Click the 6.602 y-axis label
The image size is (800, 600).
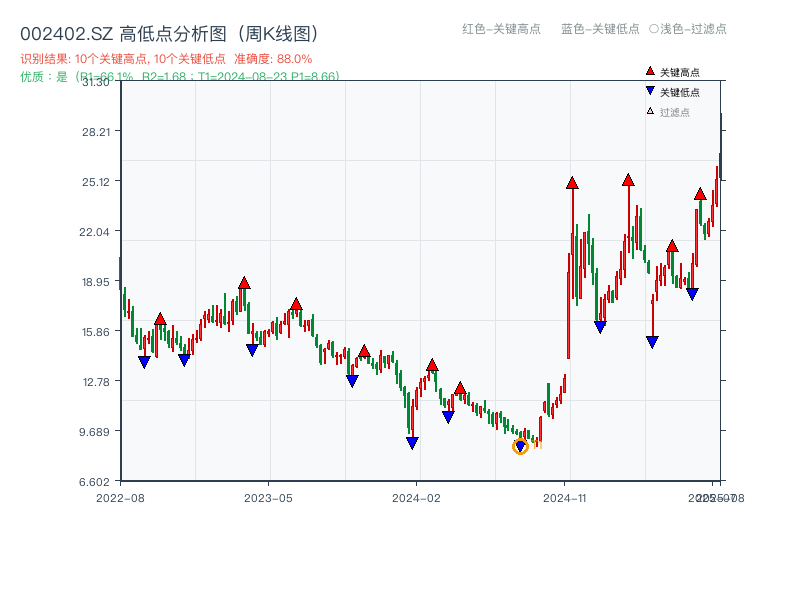point(94,482)
